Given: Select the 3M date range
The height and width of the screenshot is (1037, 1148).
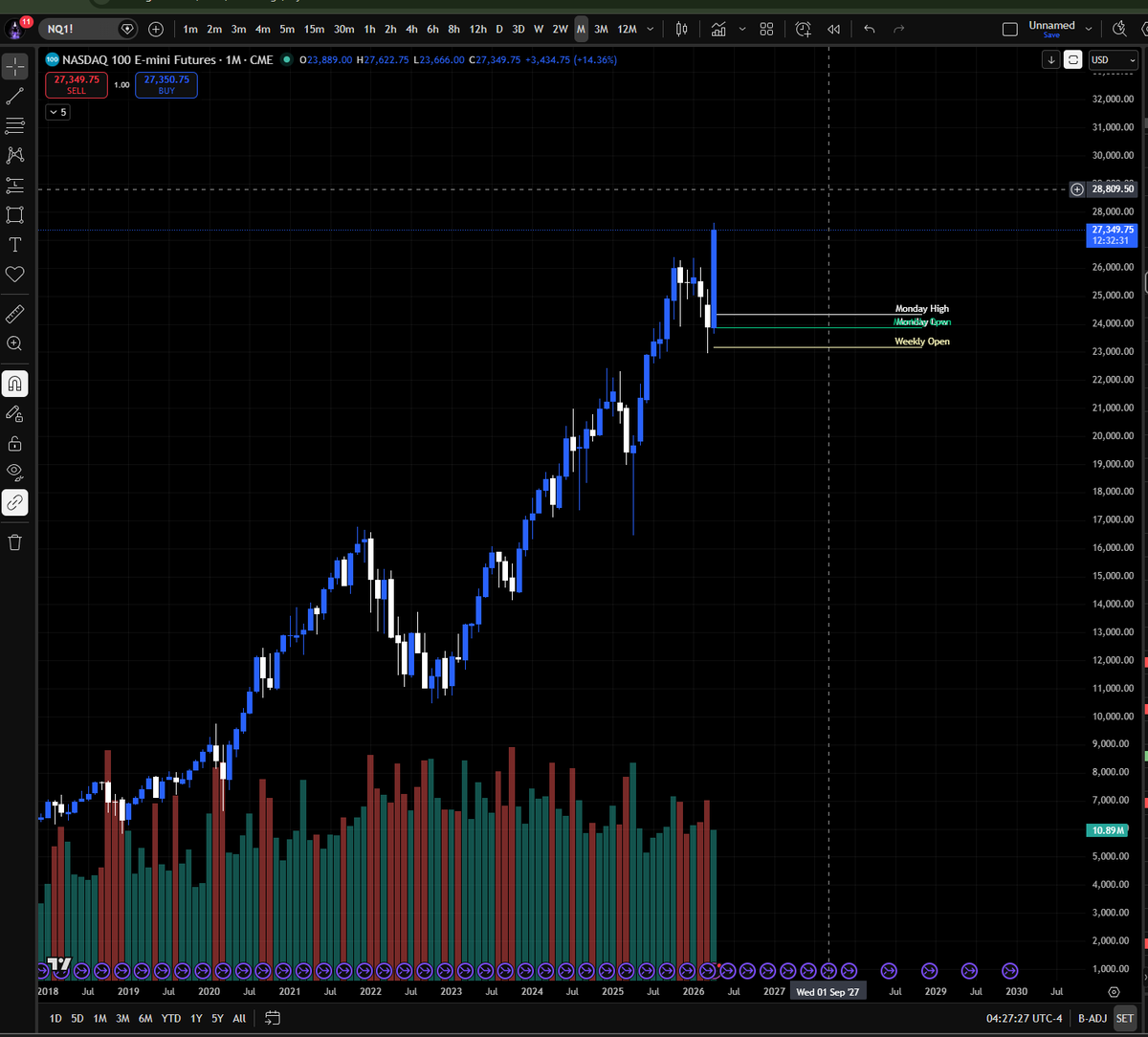Looking at the screenshot, I should pos(122,1018).
